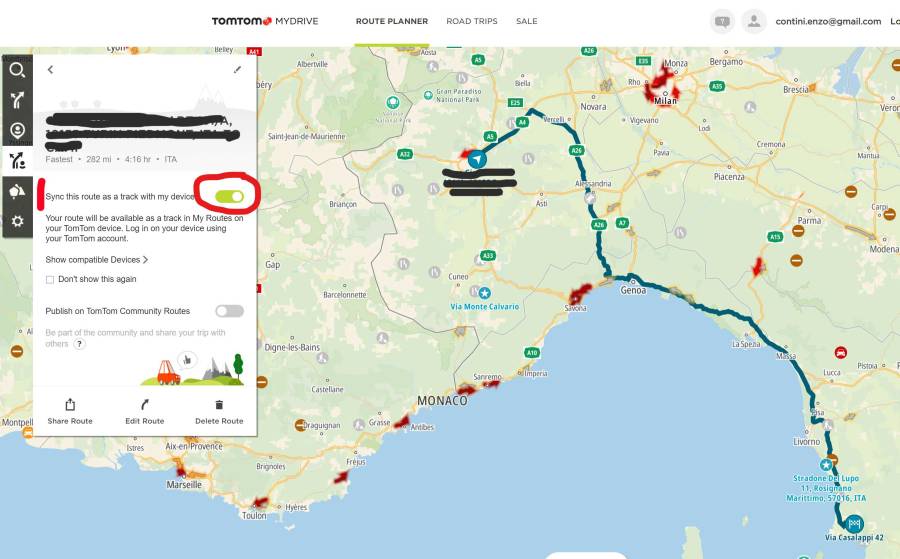
Task: Open the Sale menu item
Action: [526, 21]
